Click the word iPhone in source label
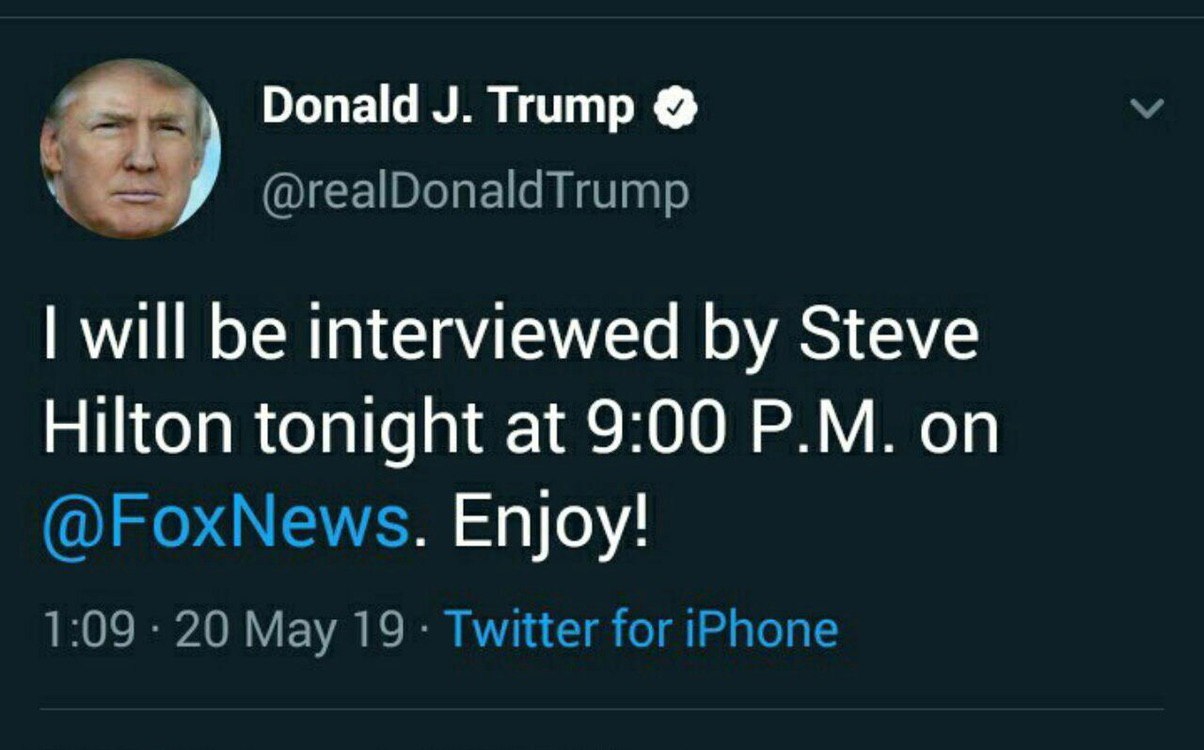The width and height of the screenshot is (1204, 750). 760,629
